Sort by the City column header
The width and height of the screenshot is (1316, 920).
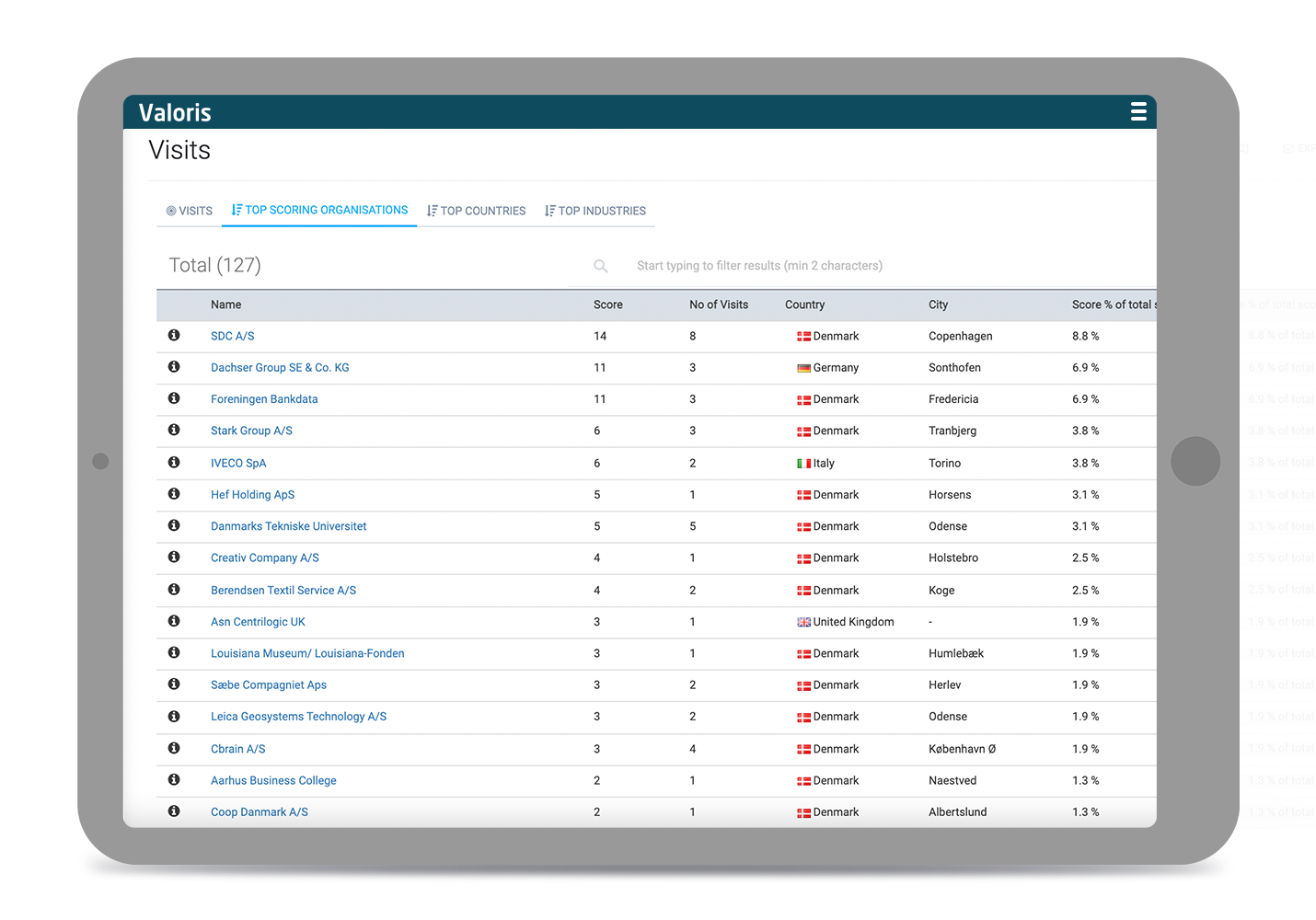coord(938,305)
